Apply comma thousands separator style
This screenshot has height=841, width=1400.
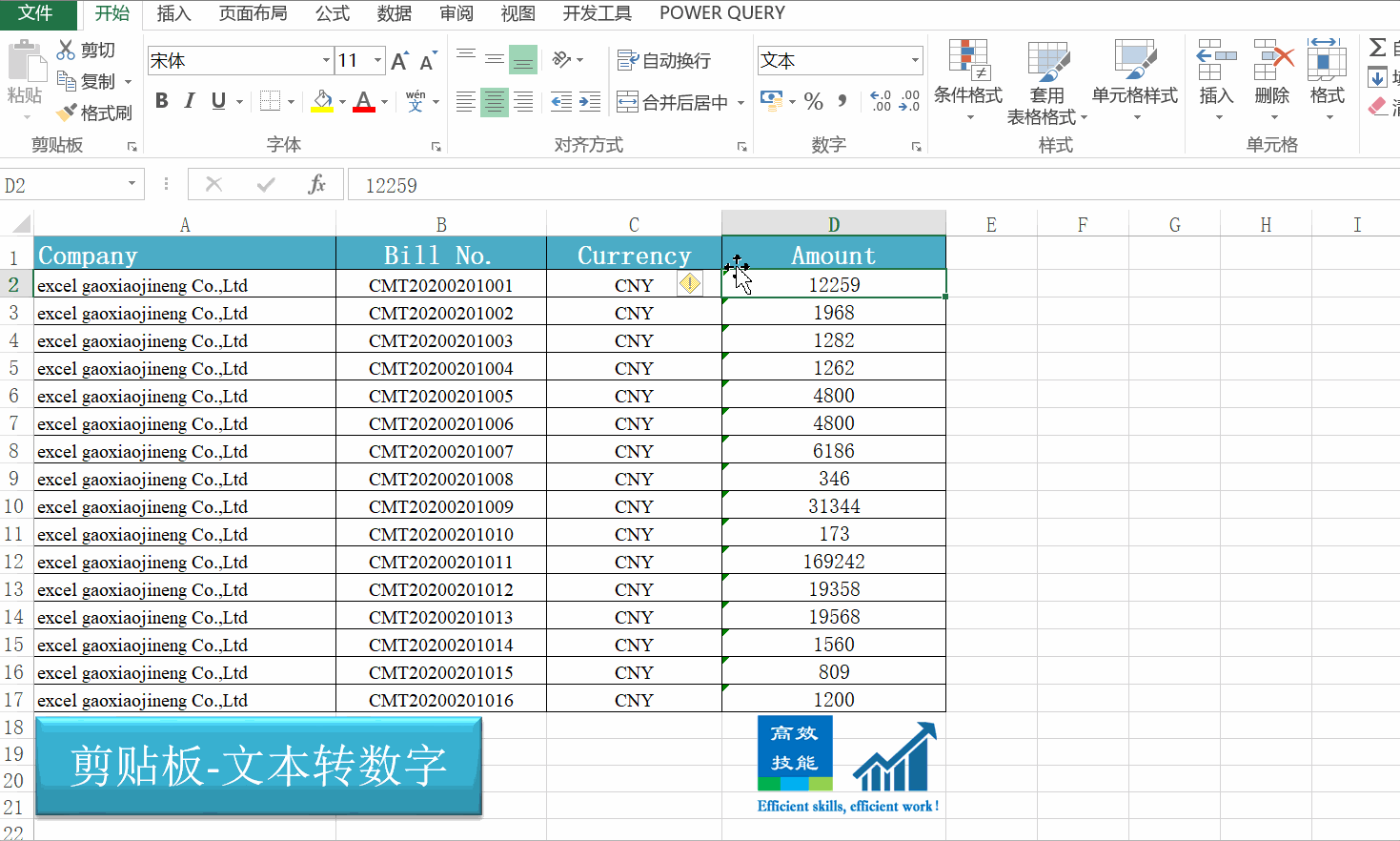click(842, 101)
